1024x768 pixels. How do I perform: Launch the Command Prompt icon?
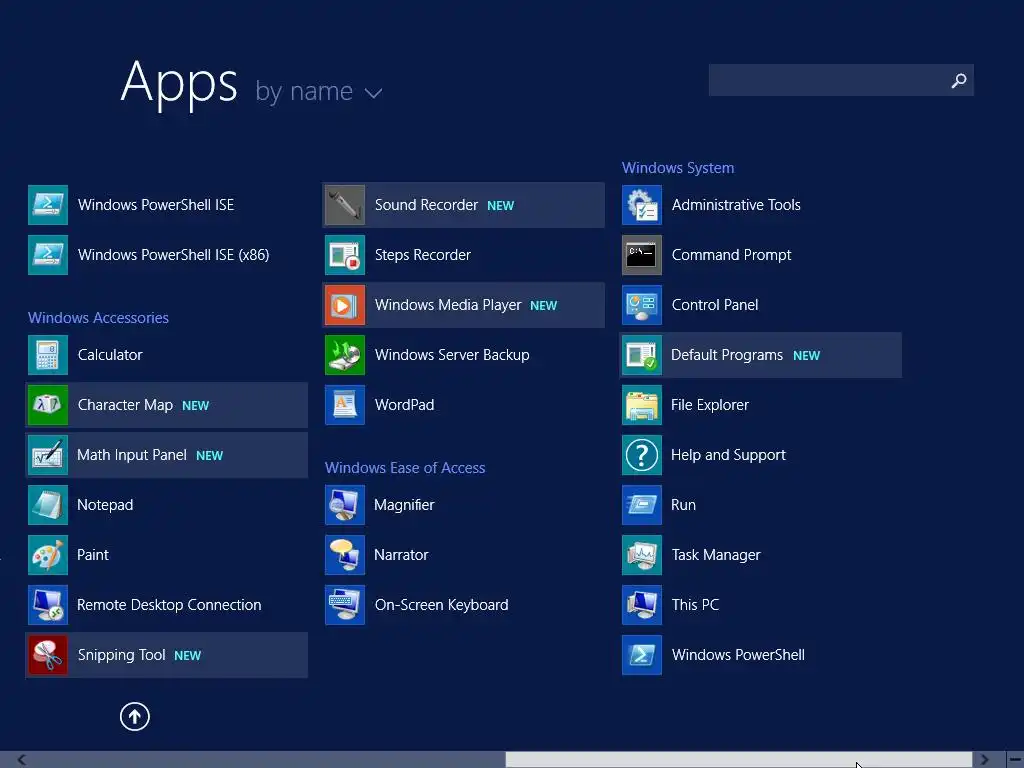642,255
